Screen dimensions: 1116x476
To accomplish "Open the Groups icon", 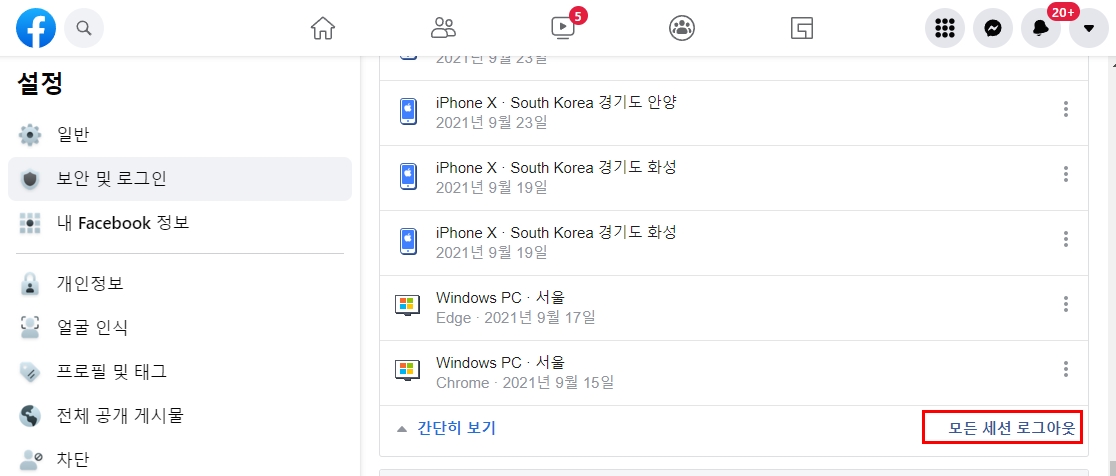I will pos(682,28).
